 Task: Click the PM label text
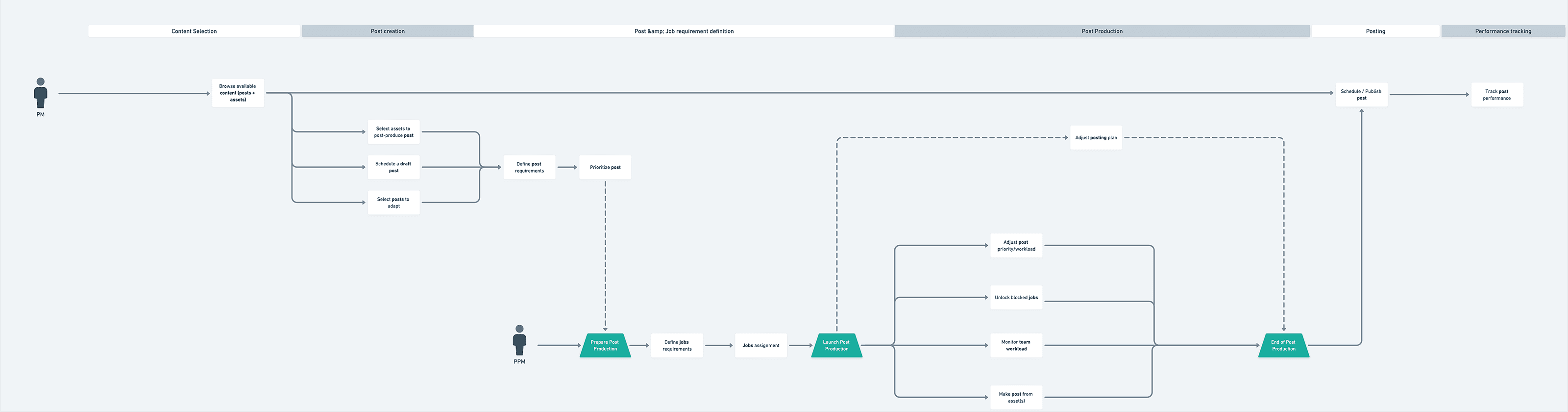click(40, 115)
